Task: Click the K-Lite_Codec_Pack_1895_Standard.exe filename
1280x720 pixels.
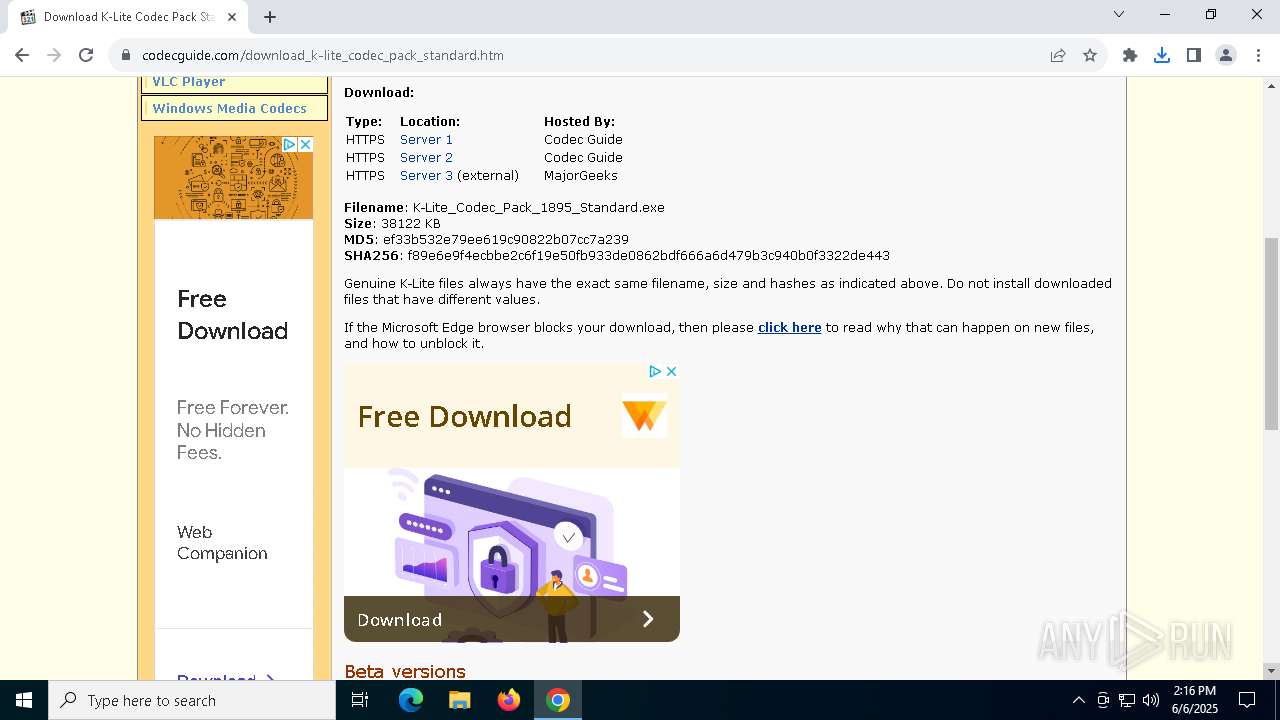Action: click(538, 207)
